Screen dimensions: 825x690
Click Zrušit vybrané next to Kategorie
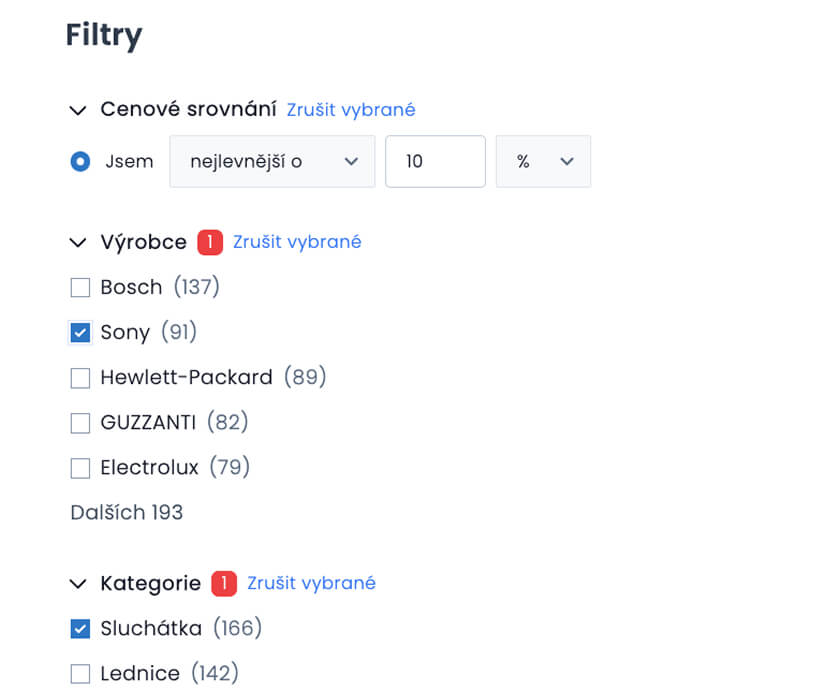(x=311, y=583)
